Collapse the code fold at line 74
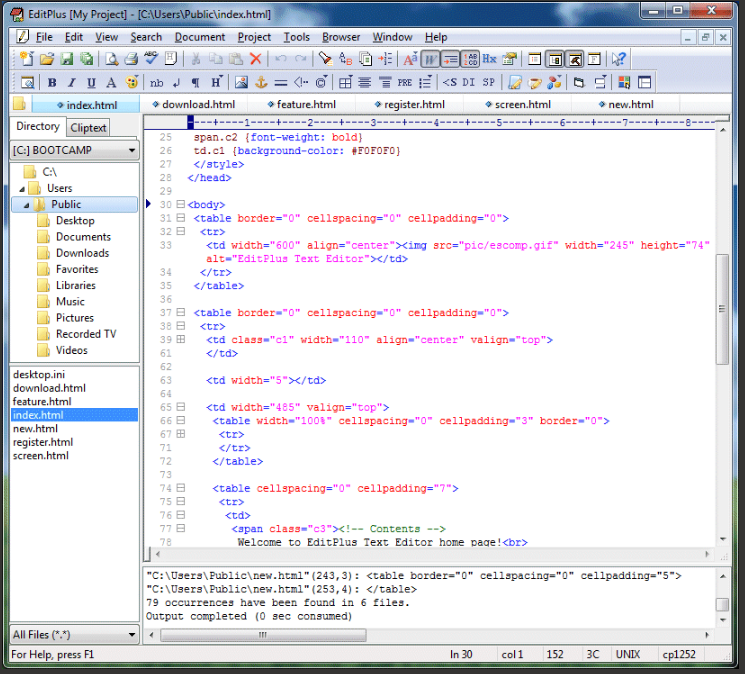Screen dimensions: 745x674 point(181,488)
